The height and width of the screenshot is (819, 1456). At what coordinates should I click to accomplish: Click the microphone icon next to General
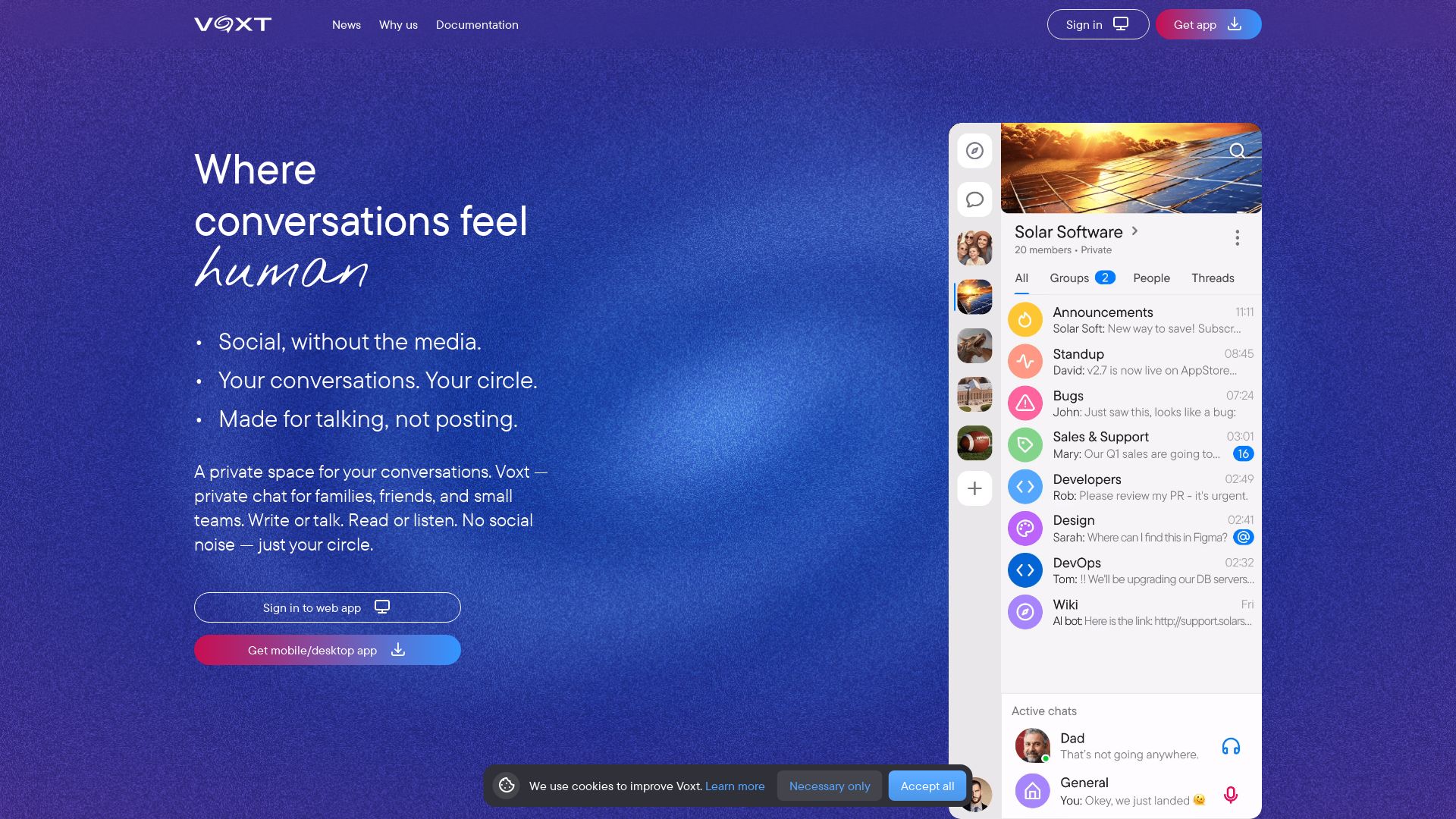click(1231, 794)
